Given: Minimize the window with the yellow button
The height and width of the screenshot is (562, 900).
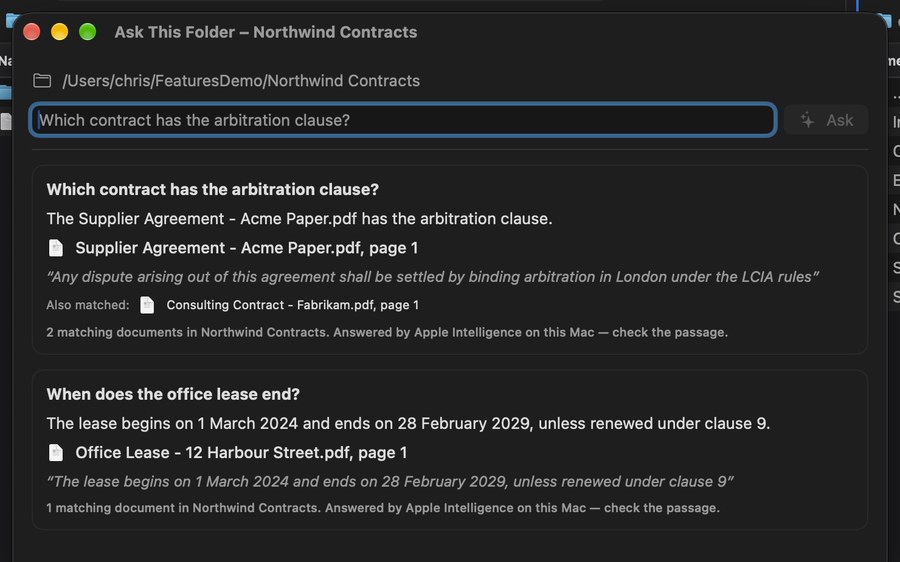Looking at the screenshot, I should tap(60, 32).
